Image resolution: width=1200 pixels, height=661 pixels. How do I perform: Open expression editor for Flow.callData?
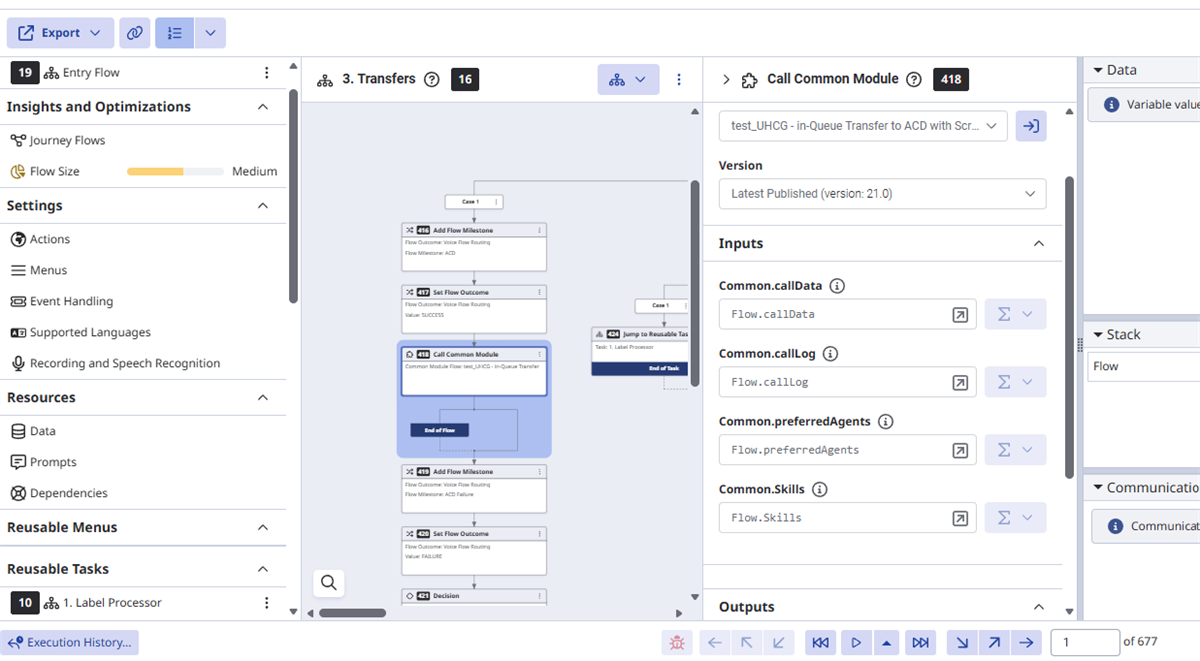(x=959, y=314)
